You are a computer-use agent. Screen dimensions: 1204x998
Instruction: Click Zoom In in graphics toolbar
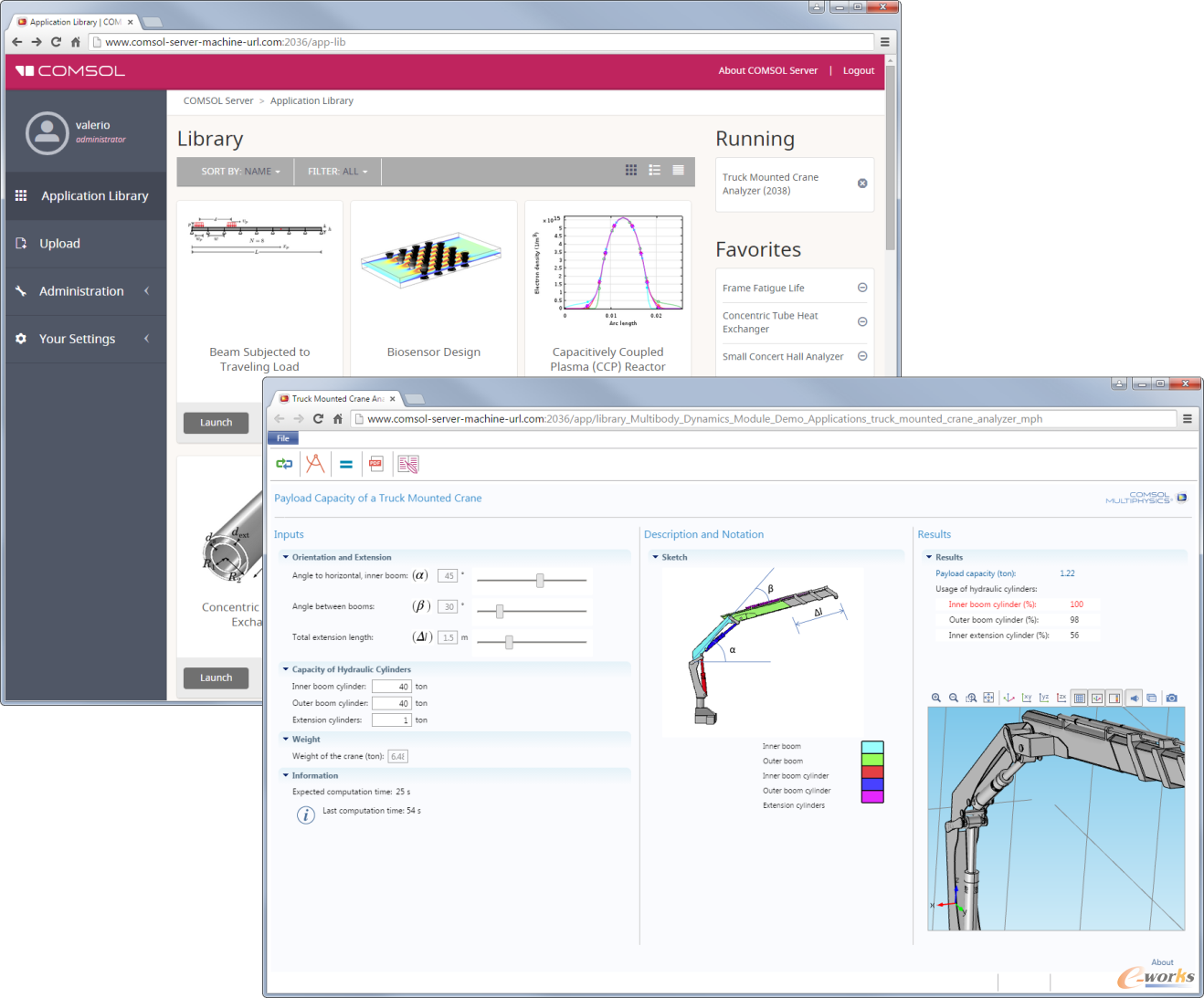936,698
